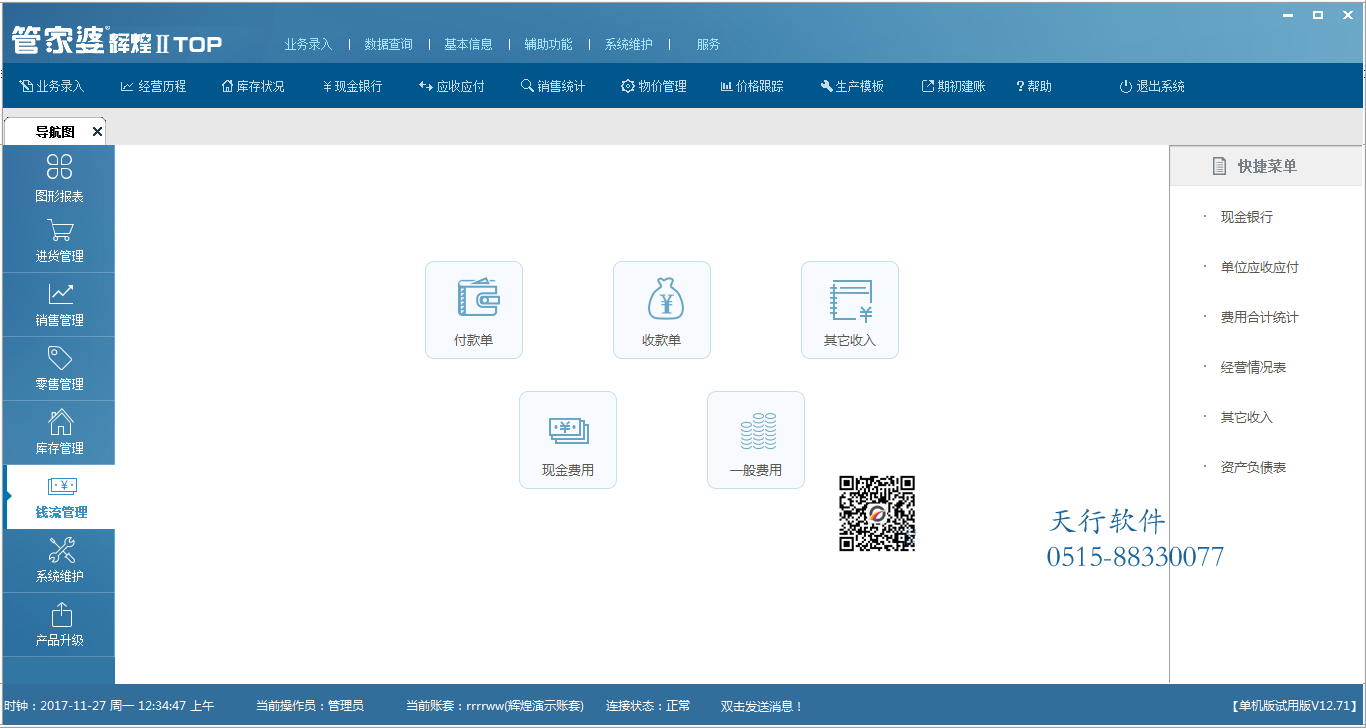Open the 一般费用 coin stack icon
The width and height of the screenshot is (1366, 728).
pos(756,440)
